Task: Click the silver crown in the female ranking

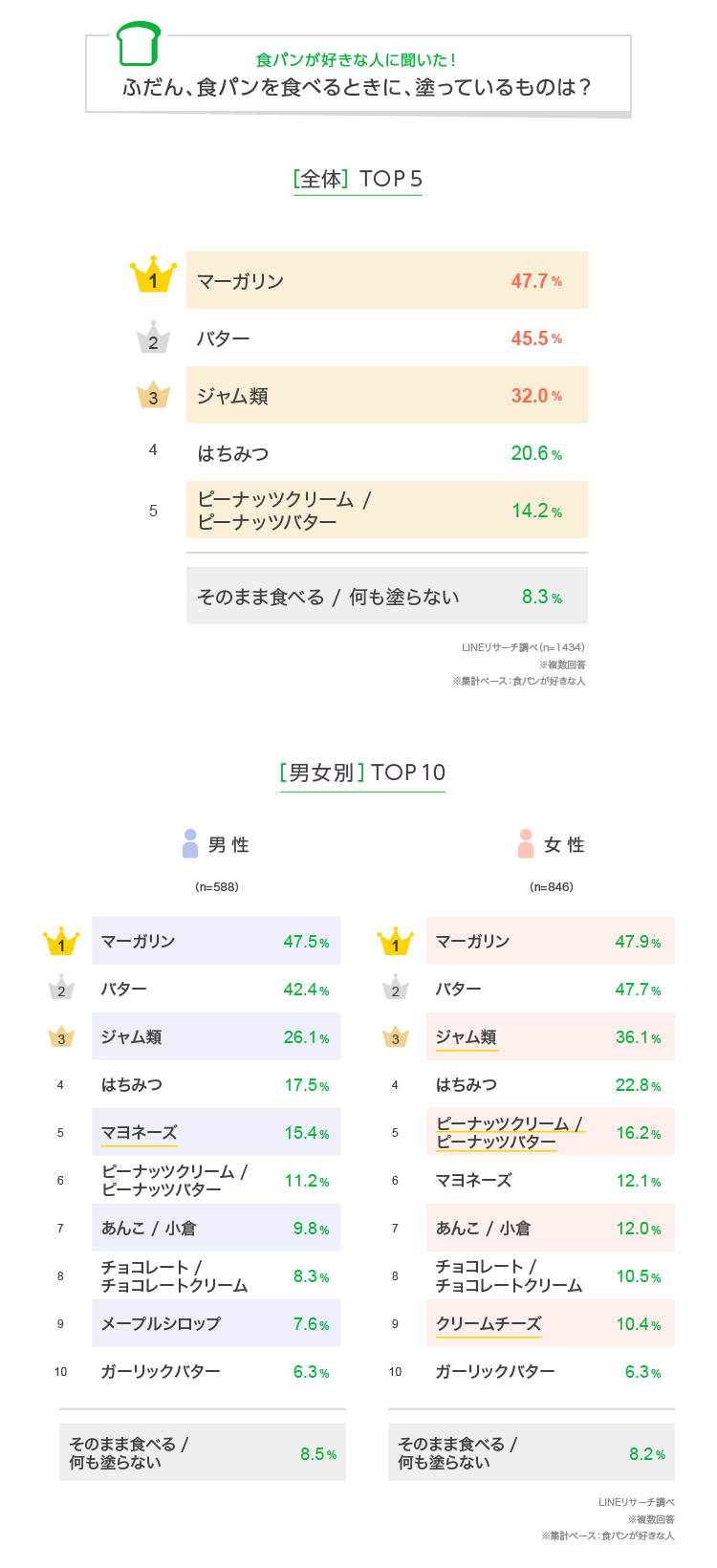Action: (395, 989)
